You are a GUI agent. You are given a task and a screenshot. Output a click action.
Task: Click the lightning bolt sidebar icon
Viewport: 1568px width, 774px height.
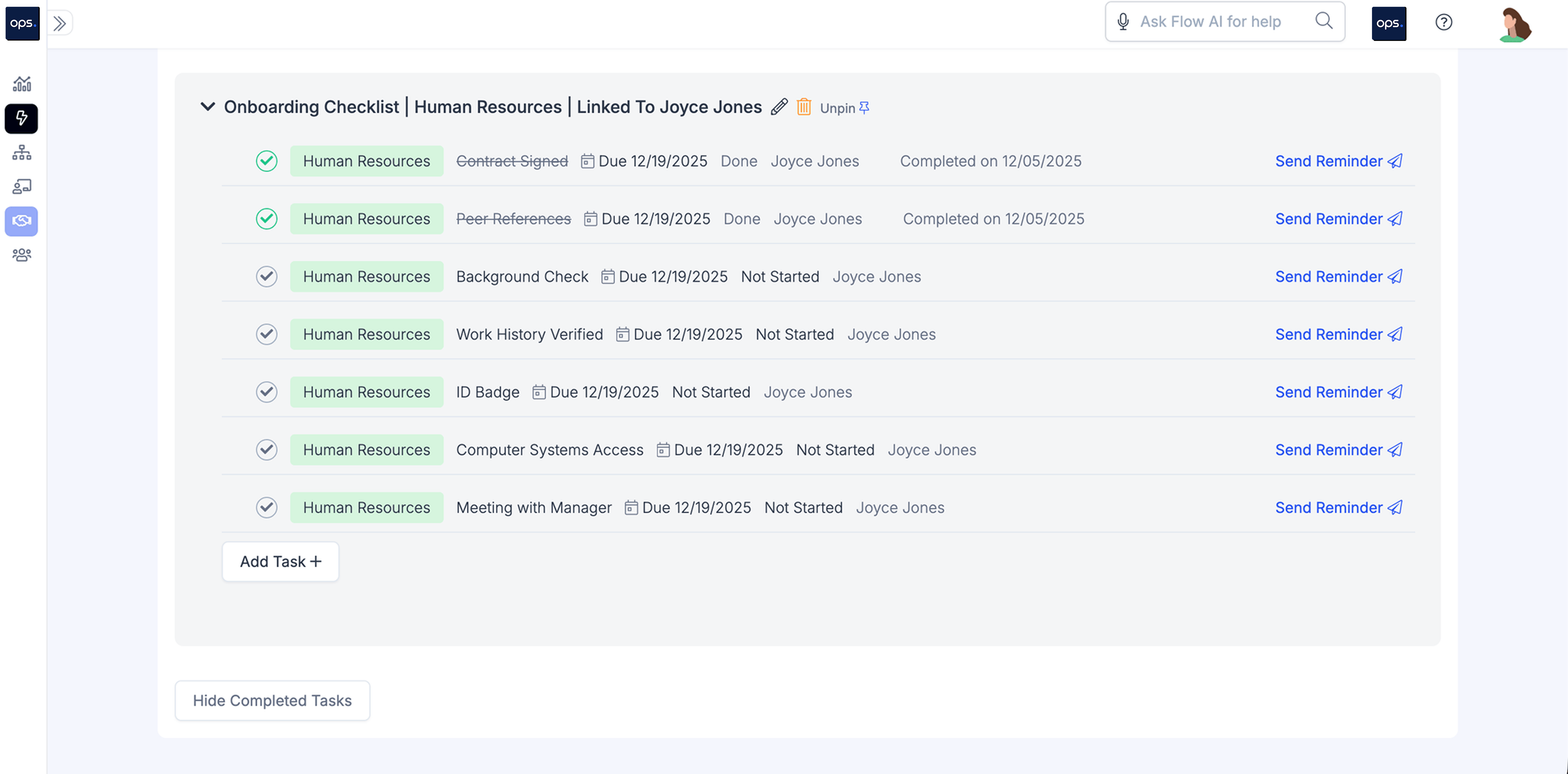[x=22, y=118]
